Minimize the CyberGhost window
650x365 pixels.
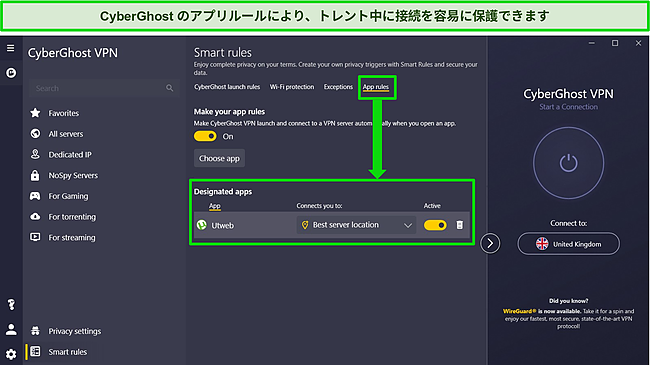click(x=592, y=43)
